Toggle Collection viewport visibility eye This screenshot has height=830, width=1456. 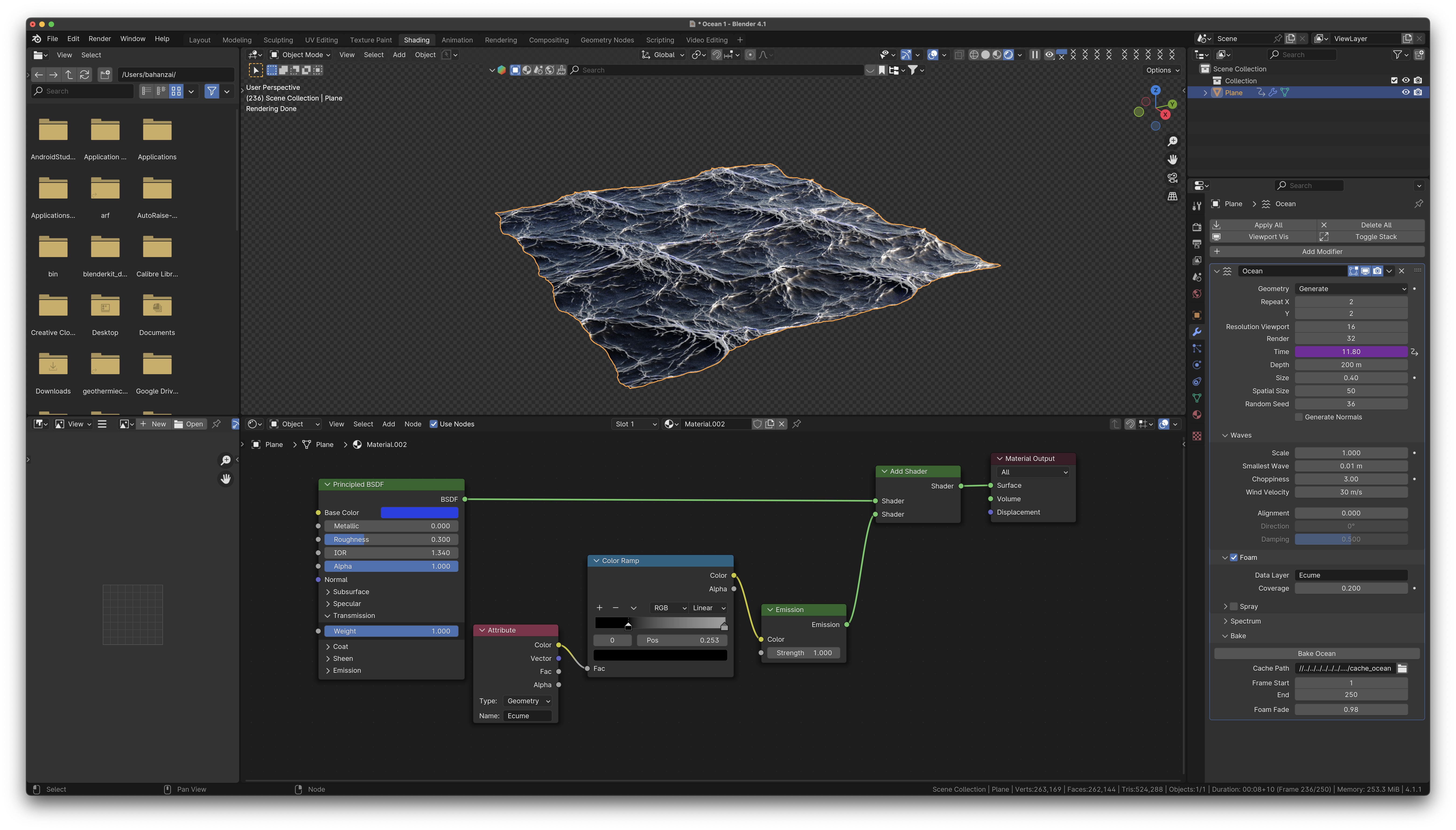(1406, 80)
